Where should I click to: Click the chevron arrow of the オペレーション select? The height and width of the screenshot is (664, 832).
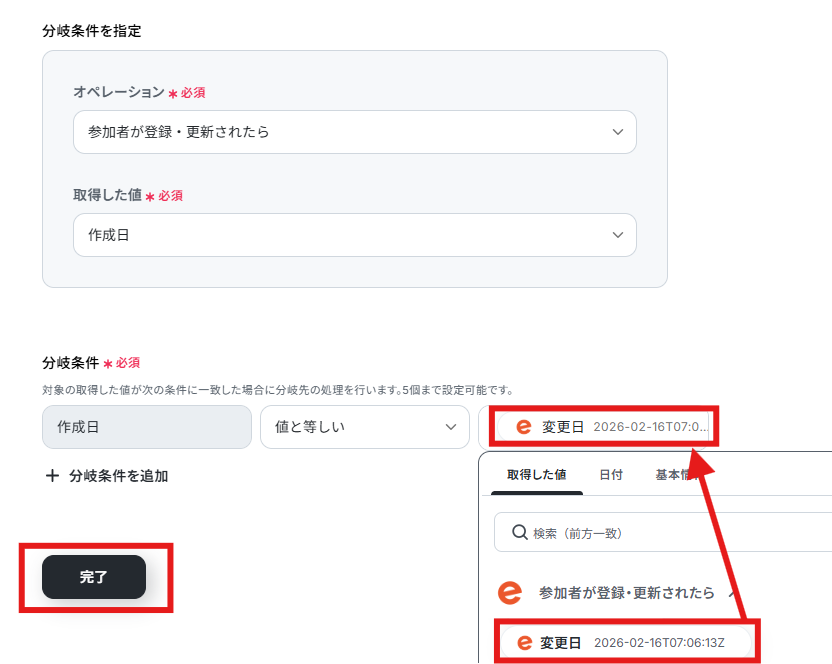click(x=618, y=132)
